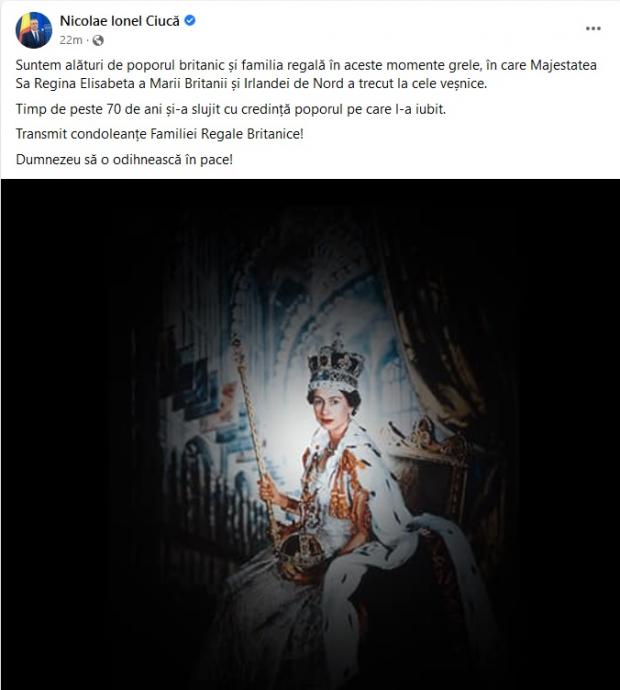The image size is (620, 690).
Task: Click the Dumnezeu să o odihnească line
Action: (124, 159)
